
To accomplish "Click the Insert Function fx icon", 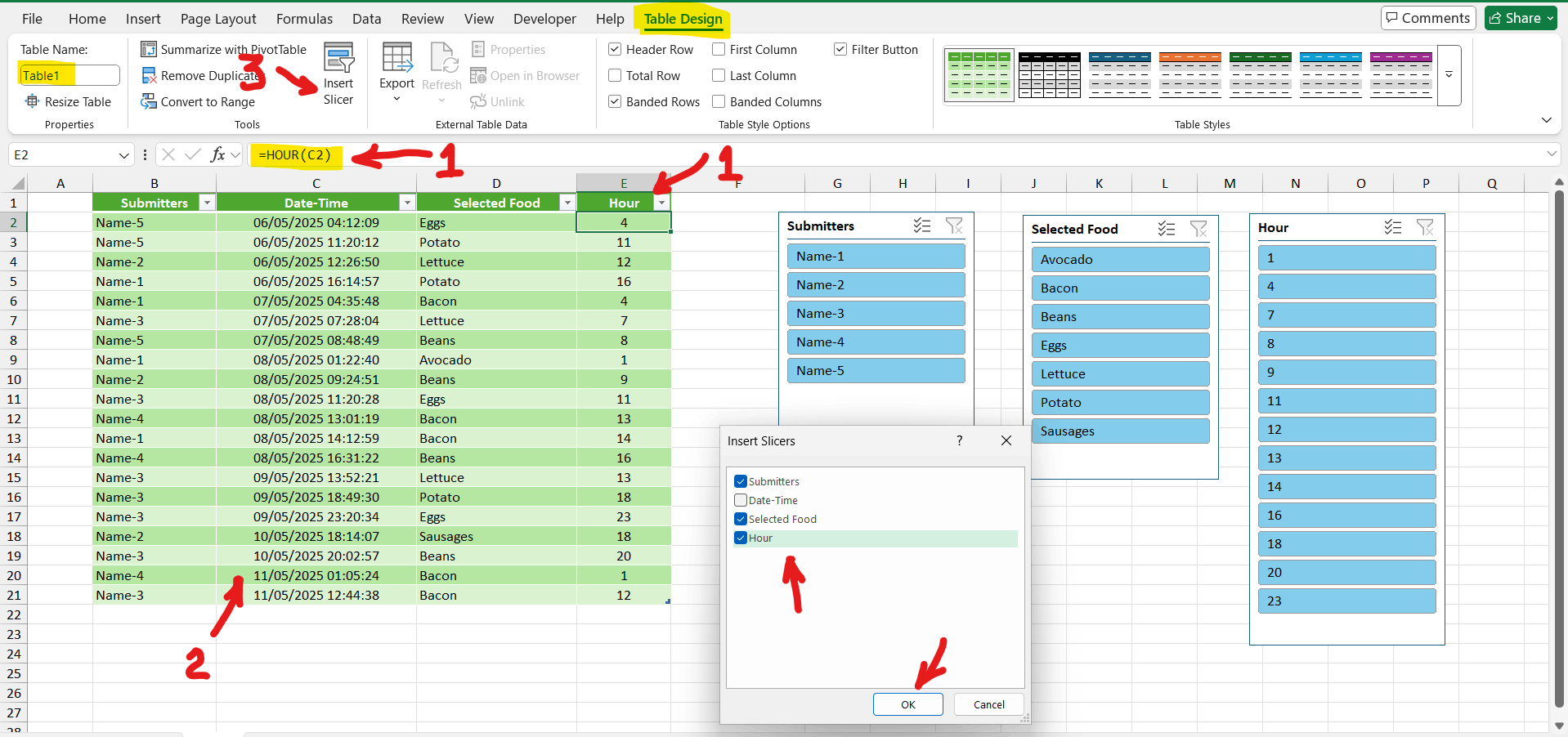I will coord(217,154).
